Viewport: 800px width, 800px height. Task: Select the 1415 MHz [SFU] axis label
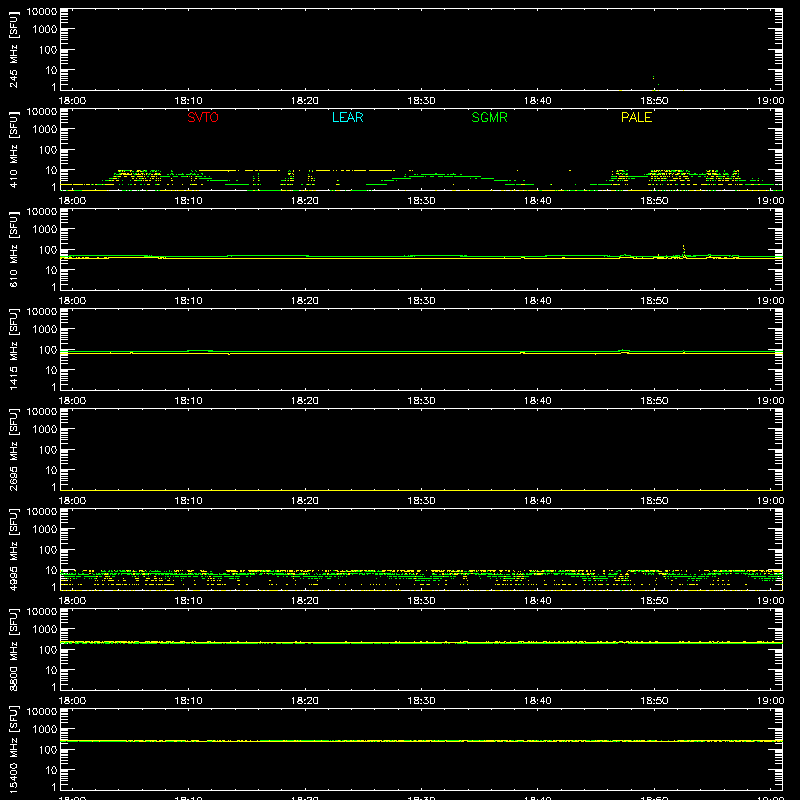14,349
